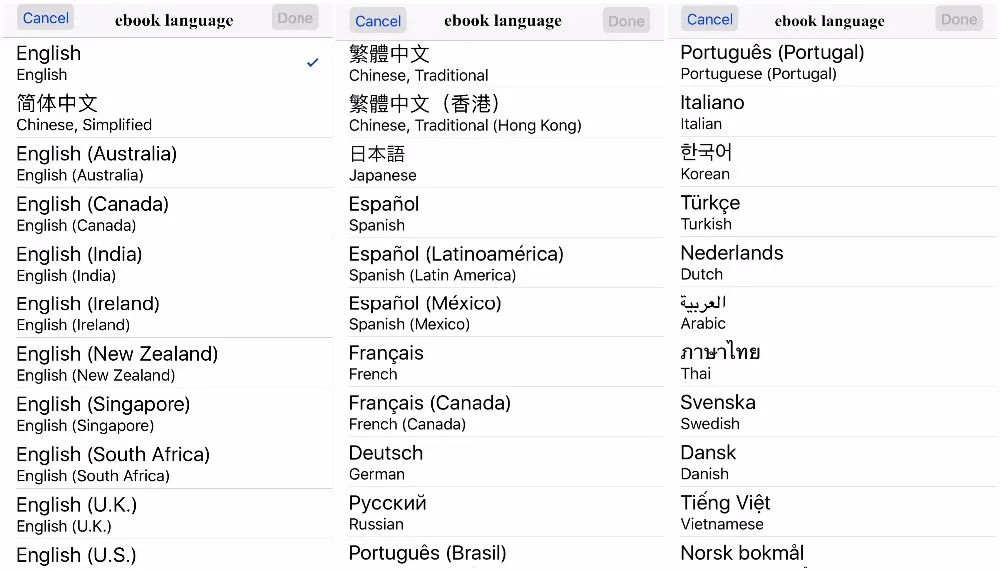The height and width of the screenshot is (571, 1000).
Task: Tap Done in the first language panel
Action: [x=295, y=18]
